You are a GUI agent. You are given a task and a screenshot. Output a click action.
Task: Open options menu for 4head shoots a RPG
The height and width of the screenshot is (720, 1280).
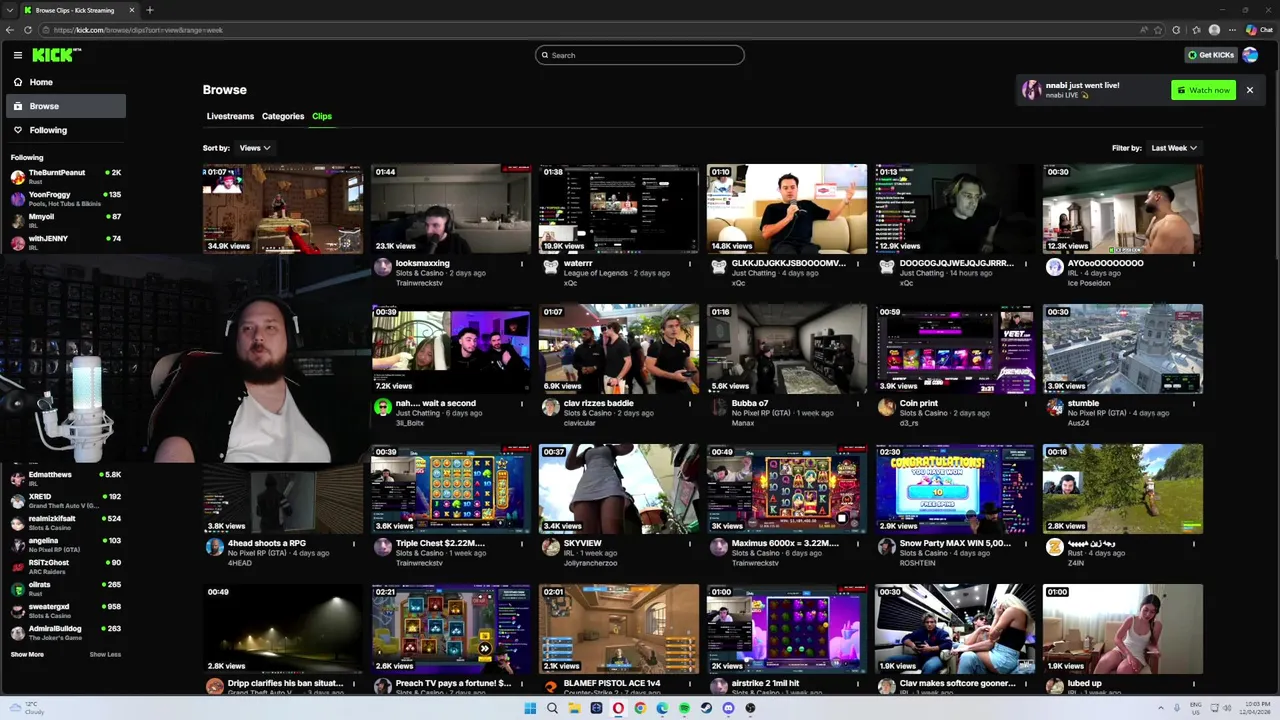coord(353,544)
